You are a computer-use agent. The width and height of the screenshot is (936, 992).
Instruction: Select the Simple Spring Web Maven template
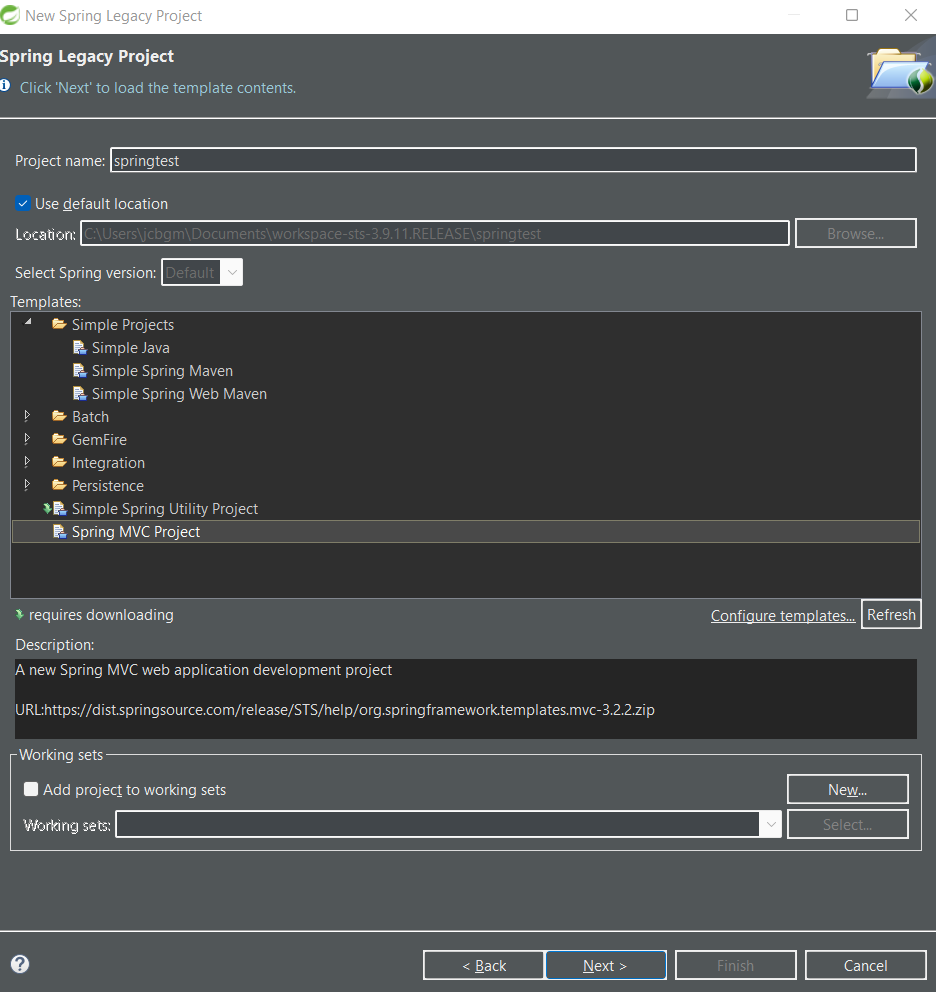(x=179, y=394)
